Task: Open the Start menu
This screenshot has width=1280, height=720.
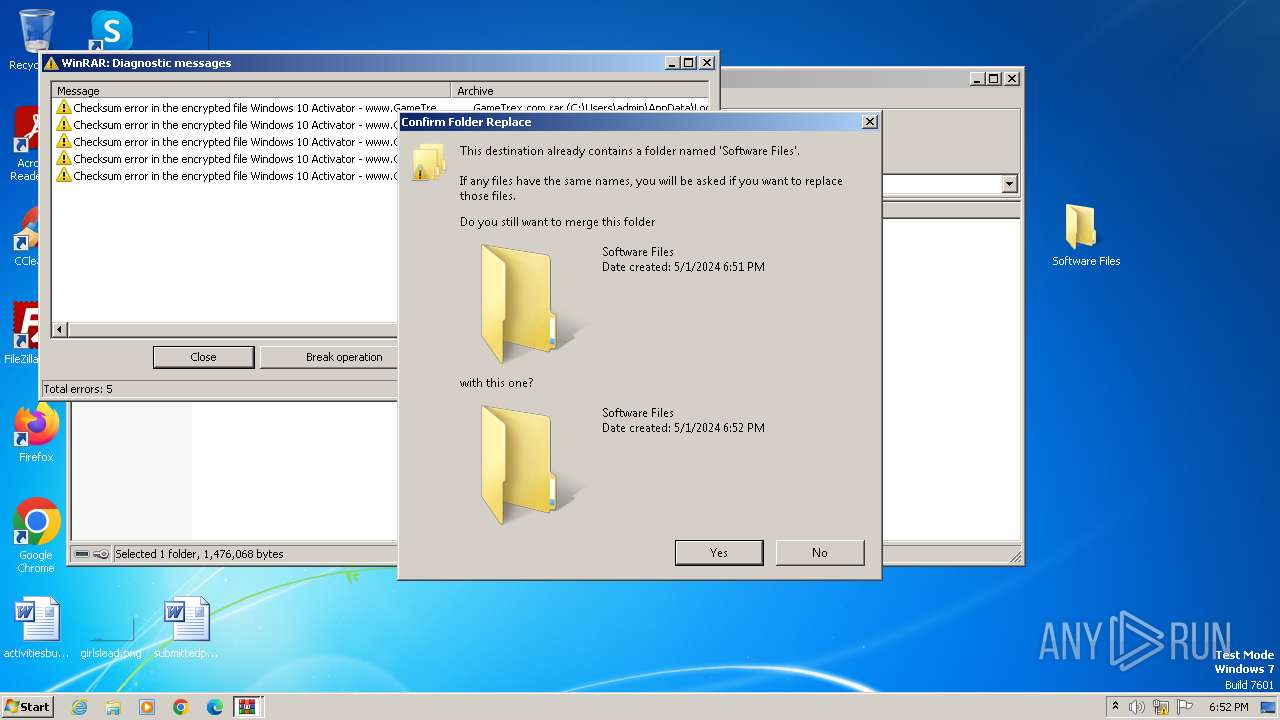Action: click(28, 707)
